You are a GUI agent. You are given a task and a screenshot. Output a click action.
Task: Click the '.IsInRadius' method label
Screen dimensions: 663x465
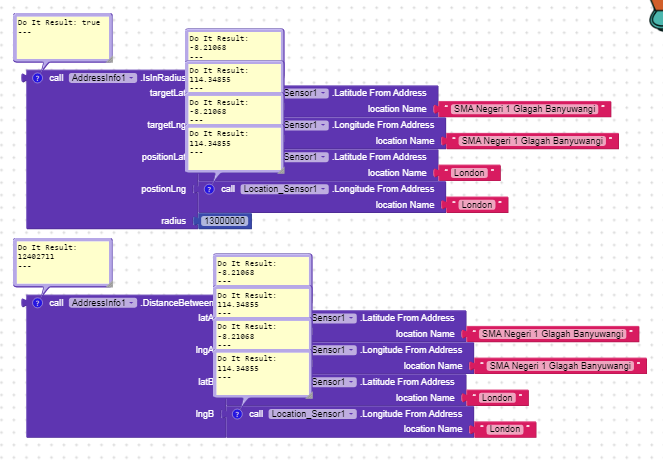tap(163, 78)
